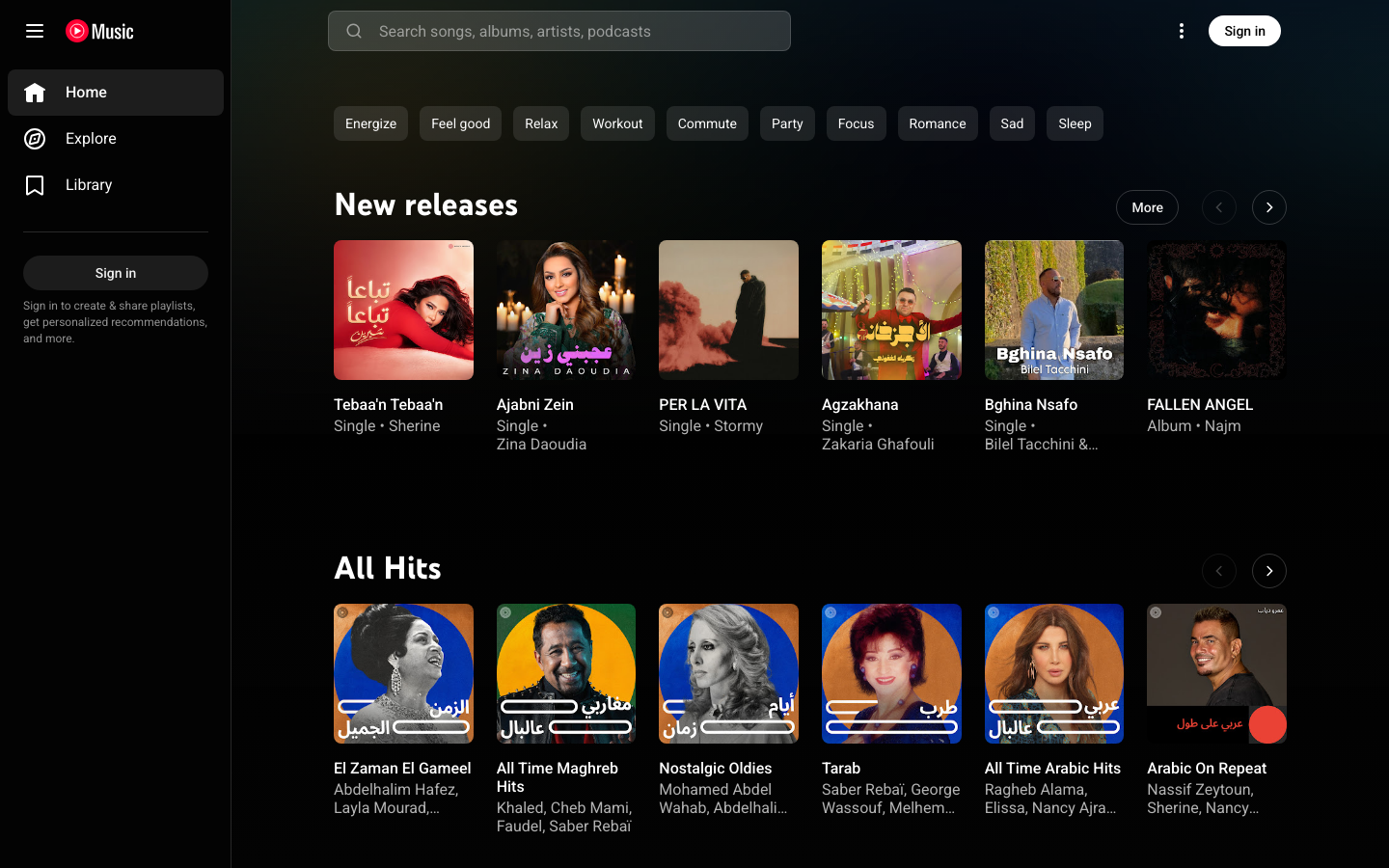
Task: Open the three-dot settings menu
Action: (1182, 31)
